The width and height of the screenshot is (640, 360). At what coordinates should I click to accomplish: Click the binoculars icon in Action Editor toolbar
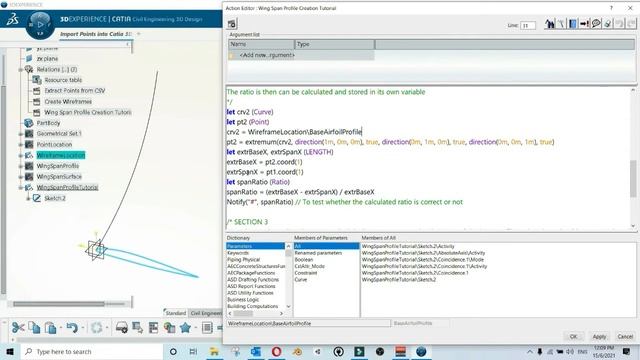coord(549,24)
